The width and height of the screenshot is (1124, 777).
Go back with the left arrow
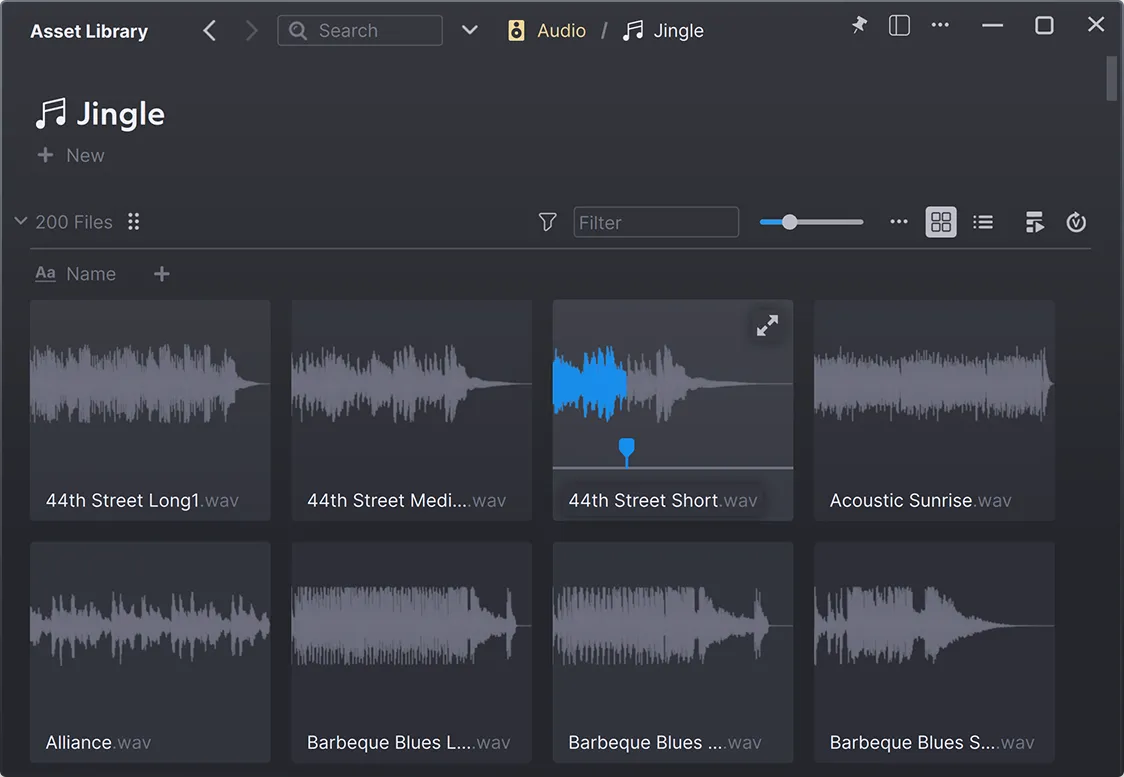210,31
